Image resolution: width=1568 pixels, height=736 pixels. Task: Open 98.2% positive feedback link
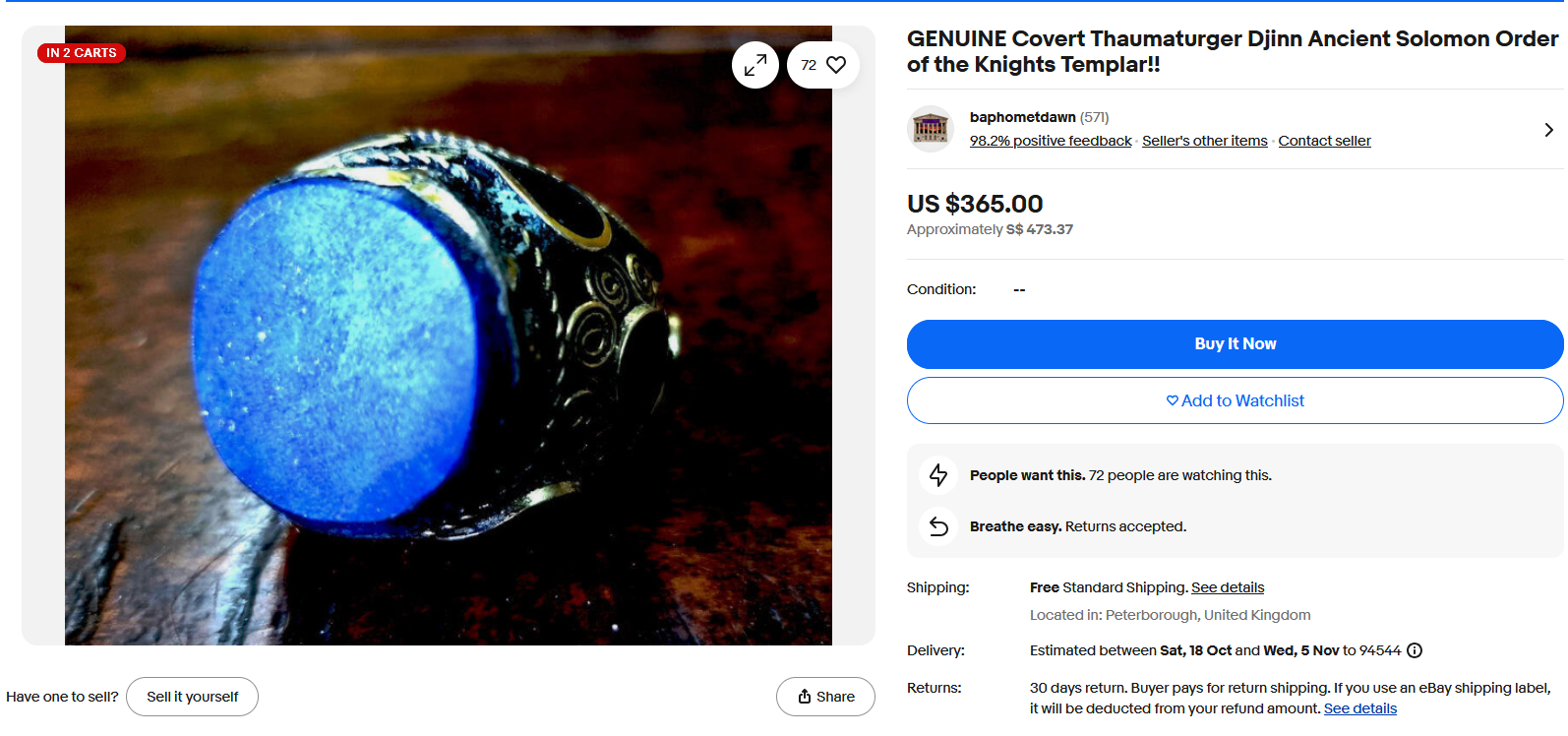pos(1051,141)
